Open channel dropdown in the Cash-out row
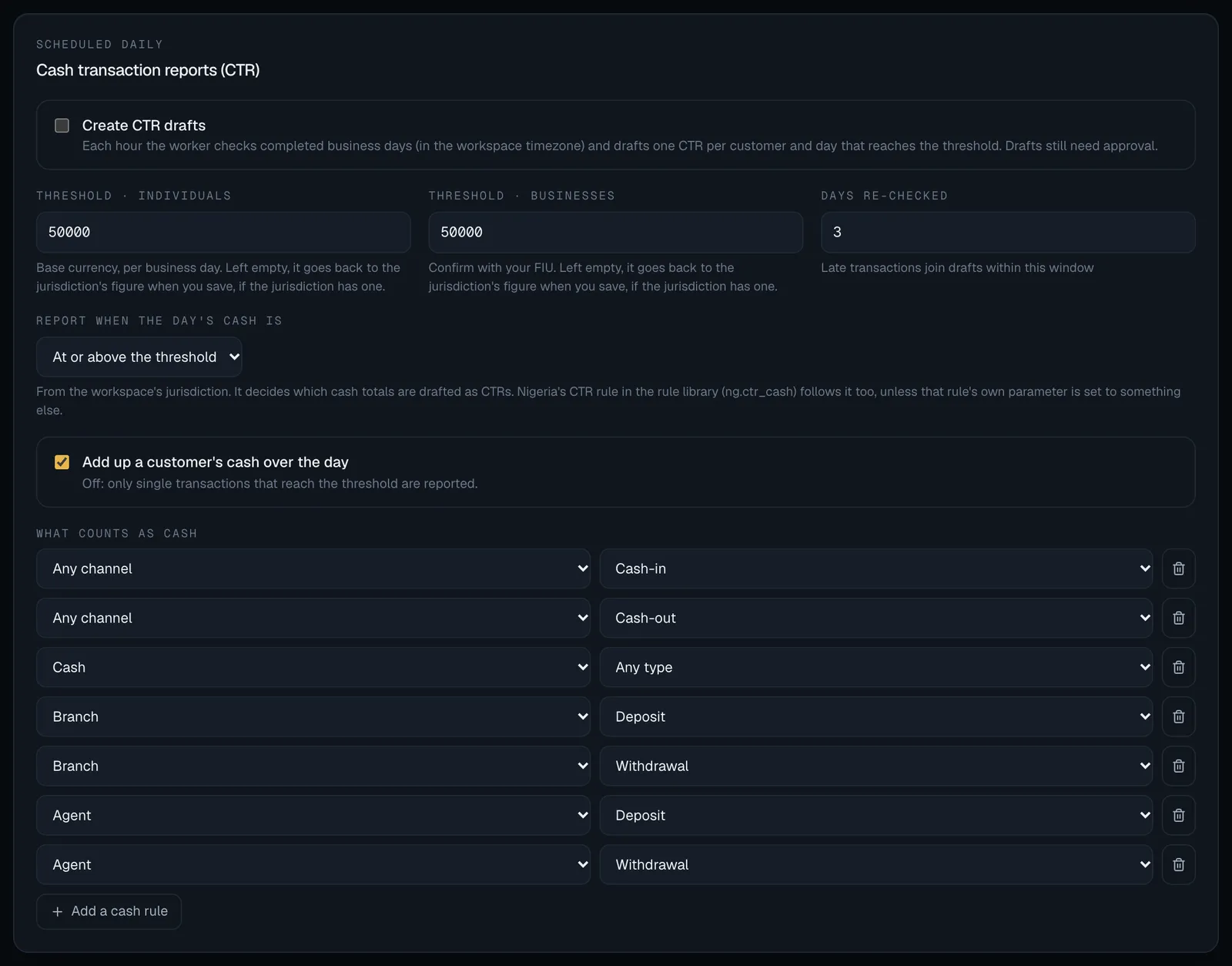Image resolution: width=1232 pixels, height=966 pixels. coord(313,618)
